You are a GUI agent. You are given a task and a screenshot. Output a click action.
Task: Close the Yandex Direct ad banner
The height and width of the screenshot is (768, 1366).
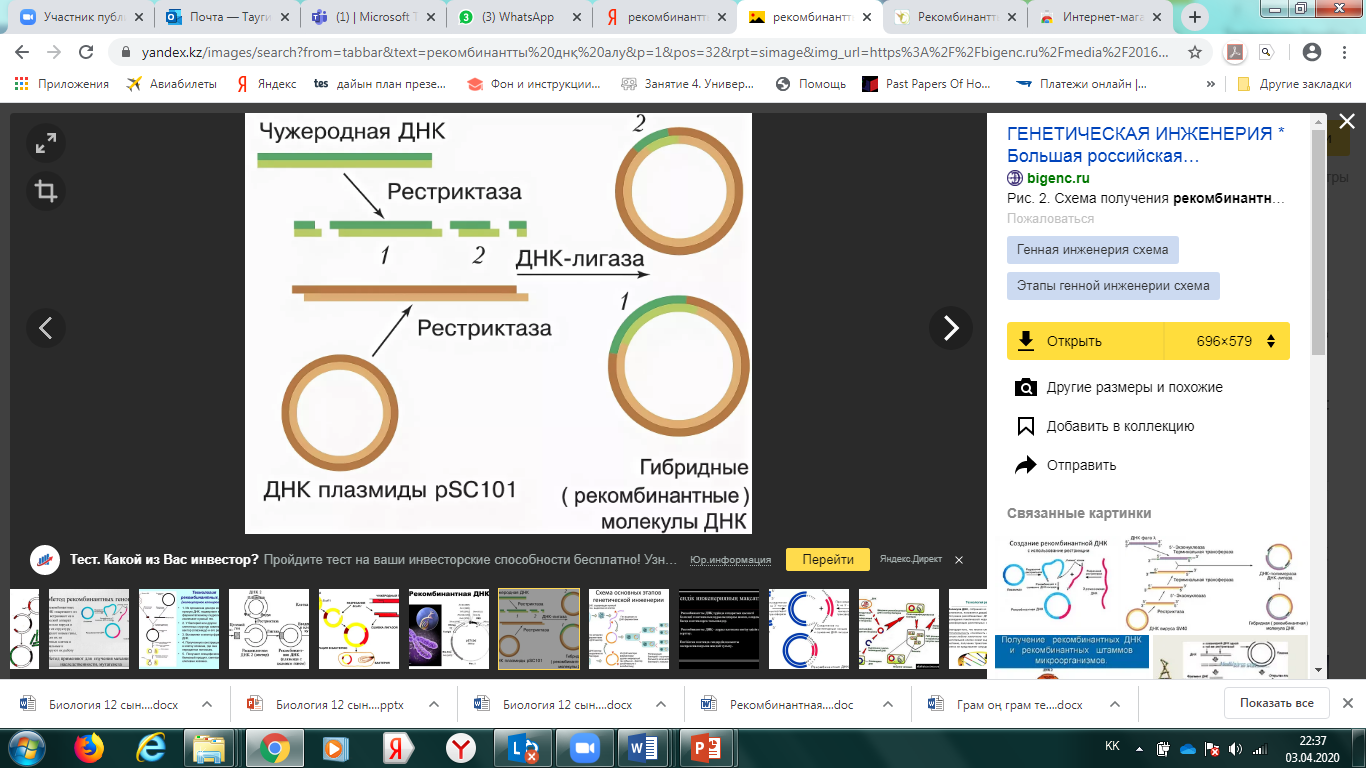tap(959, 560)
